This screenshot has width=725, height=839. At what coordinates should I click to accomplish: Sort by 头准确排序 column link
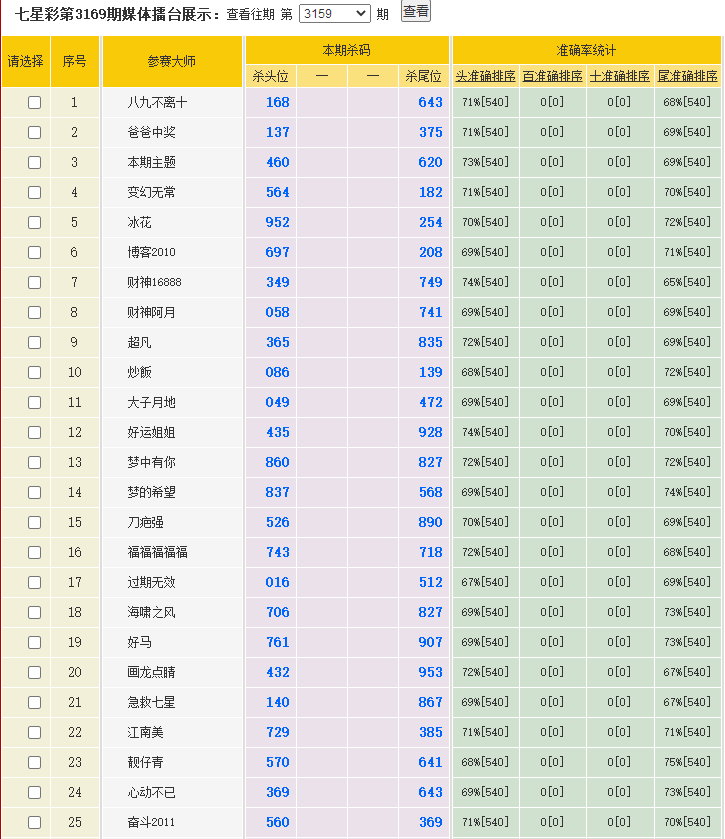(485, 76)
